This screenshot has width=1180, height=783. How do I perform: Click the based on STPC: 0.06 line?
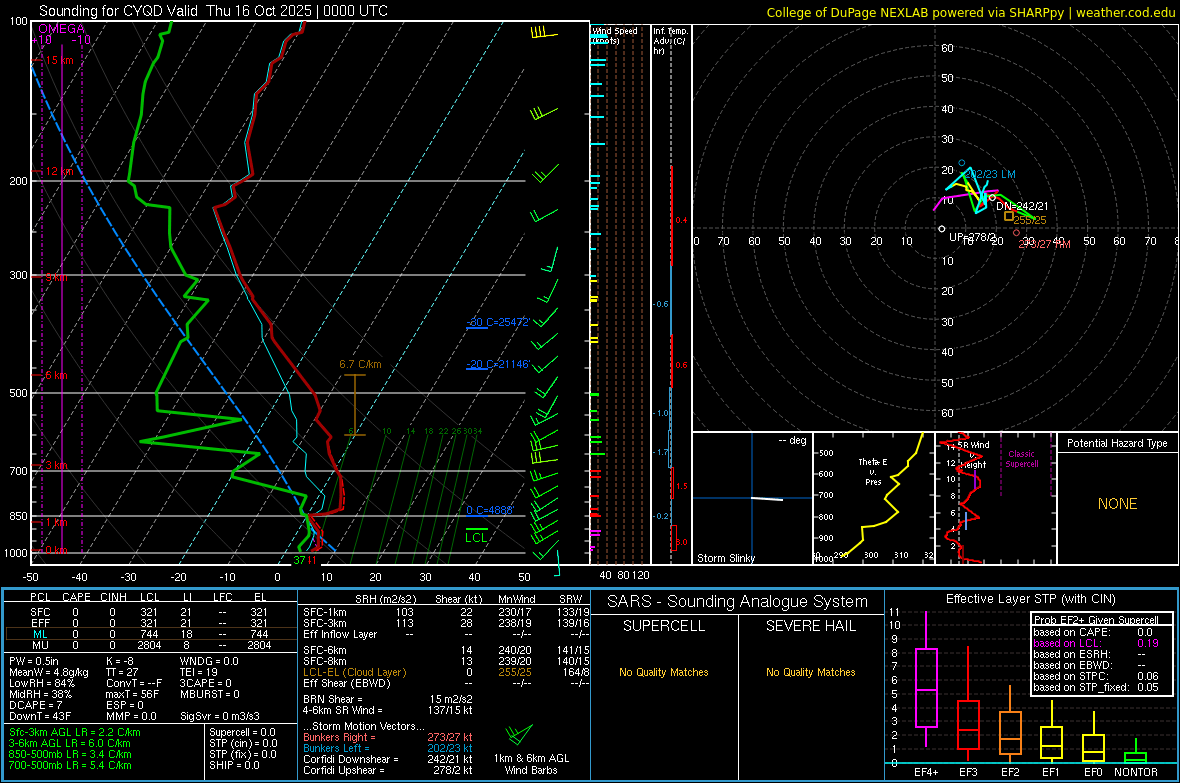(1096, 676)
